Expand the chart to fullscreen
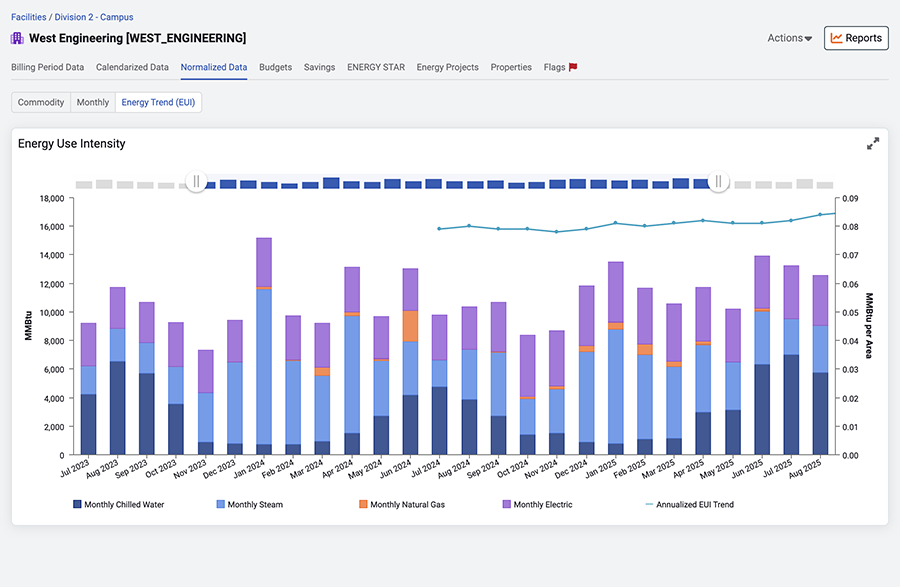900x587 pixels. [872, 143]
